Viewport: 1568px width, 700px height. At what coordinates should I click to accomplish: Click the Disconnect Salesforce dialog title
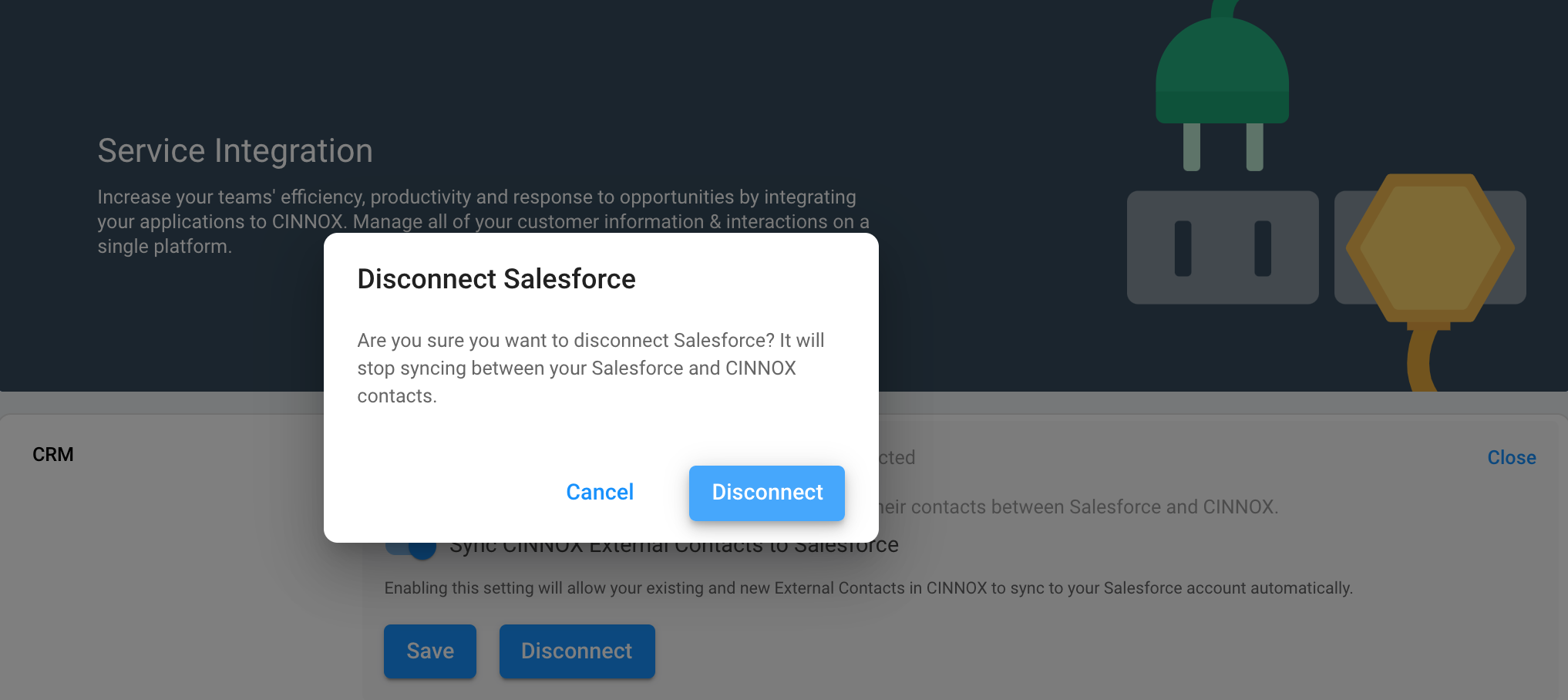click(496, 279)
